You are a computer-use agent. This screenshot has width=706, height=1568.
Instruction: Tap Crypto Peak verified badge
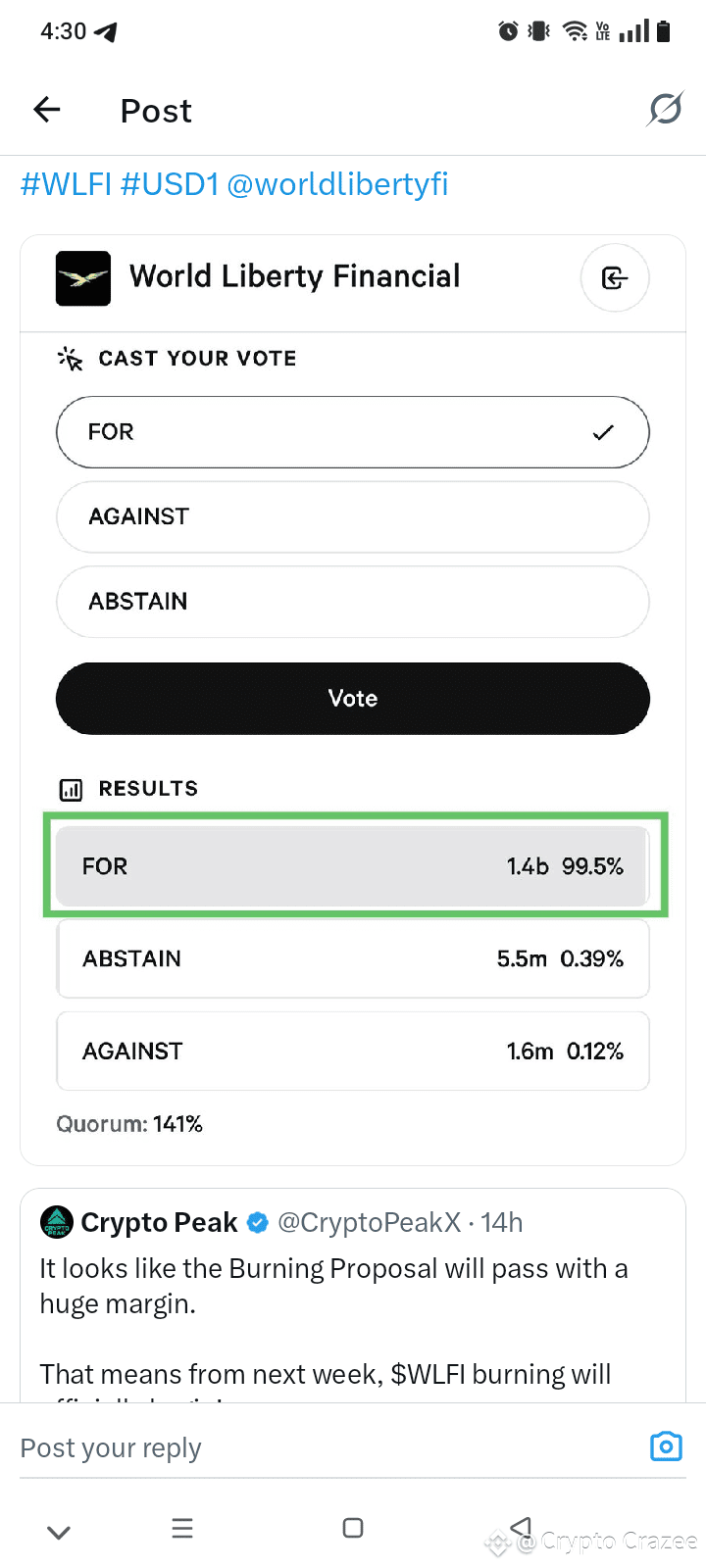(258, 1222)
